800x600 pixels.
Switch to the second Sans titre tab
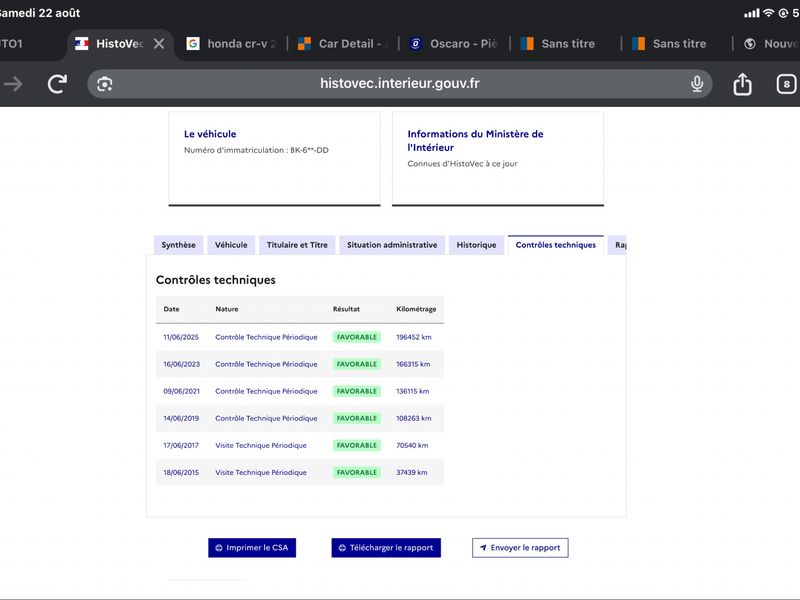[x=669, y=44]
